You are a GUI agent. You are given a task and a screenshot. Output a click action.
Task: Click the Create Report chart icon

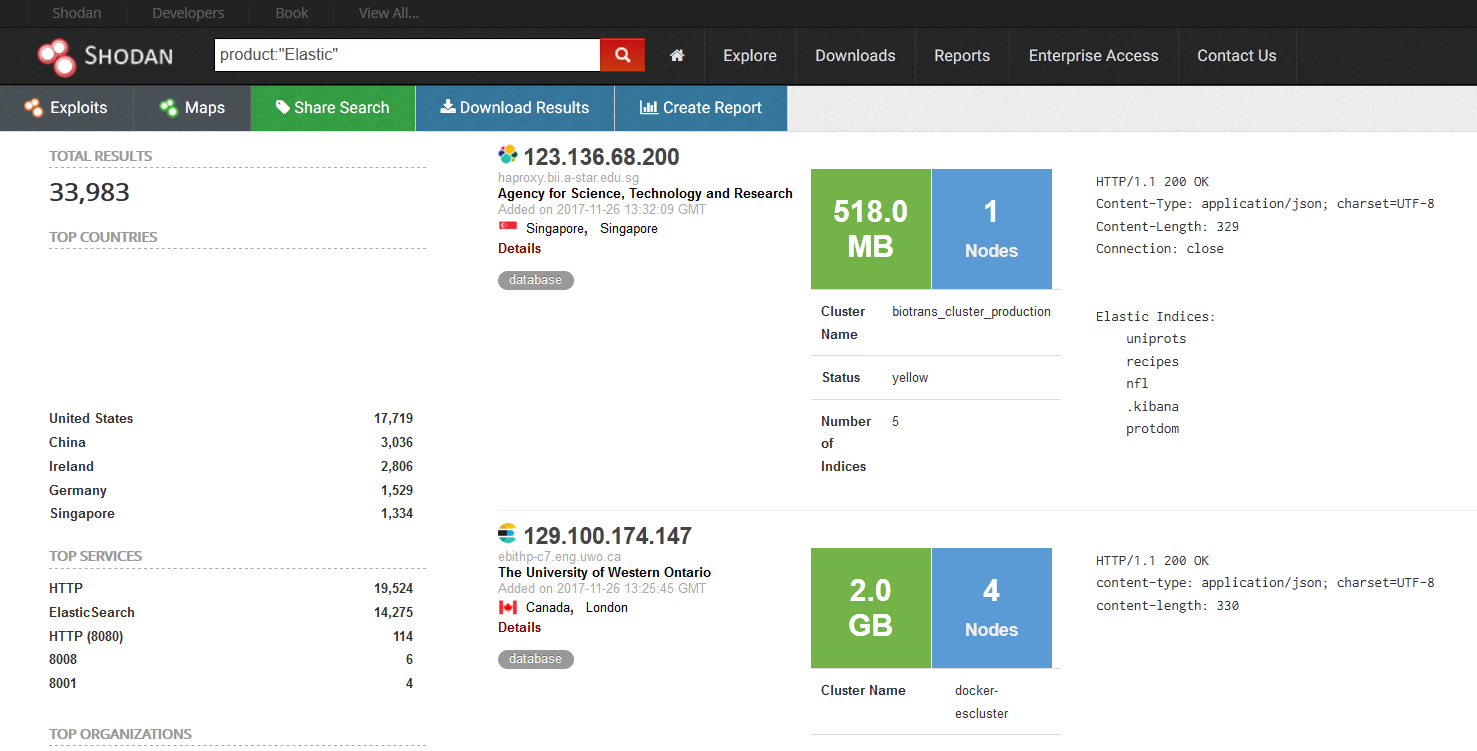tap(648, 107)
